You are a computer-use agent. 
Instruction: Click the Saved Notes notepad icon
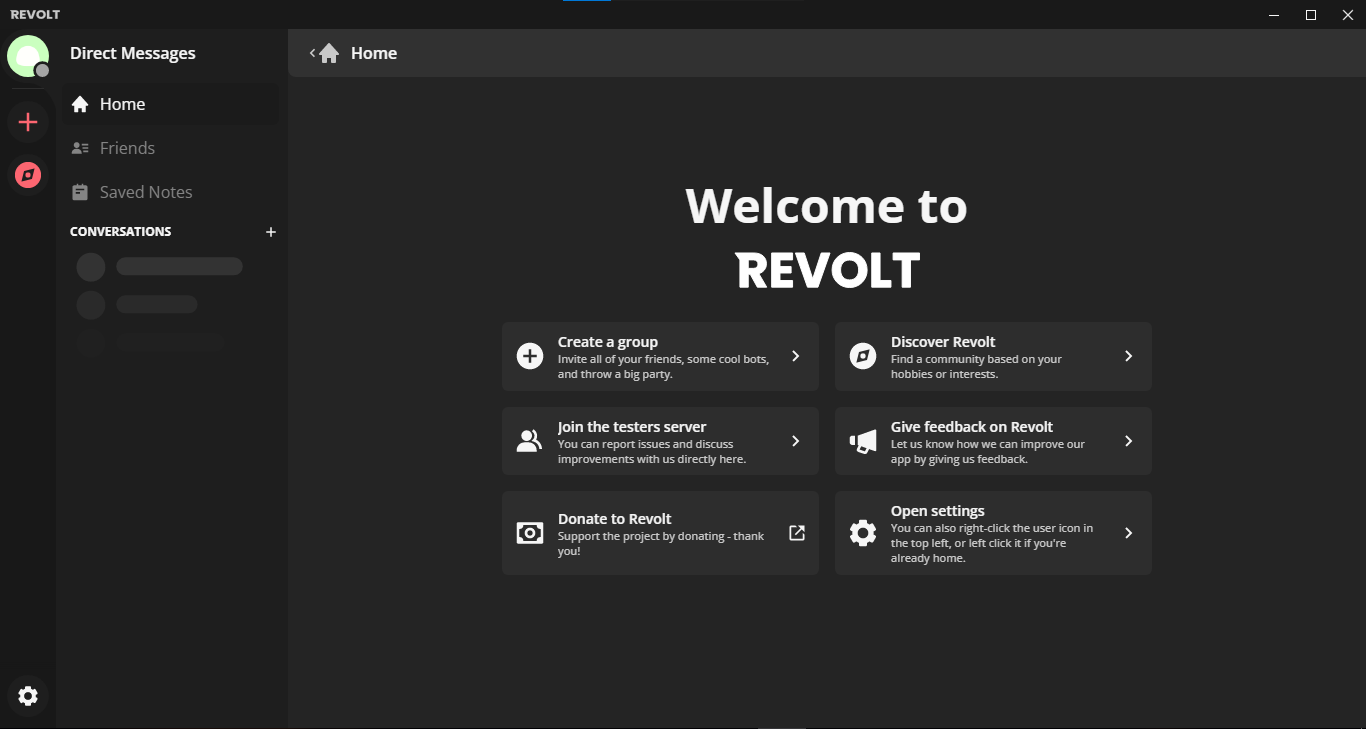pyautogui.click(x=80, y=192)
